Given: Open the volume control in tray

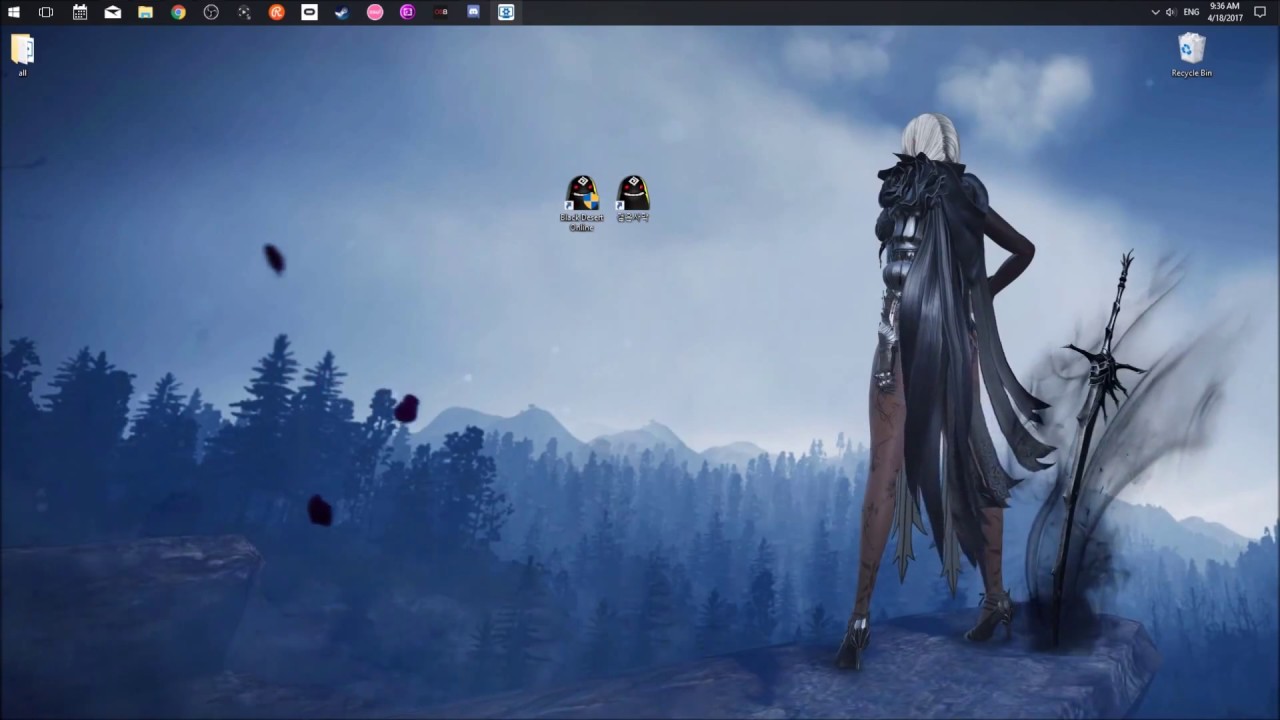Looking at the screenshot, I should (1171, 12).
